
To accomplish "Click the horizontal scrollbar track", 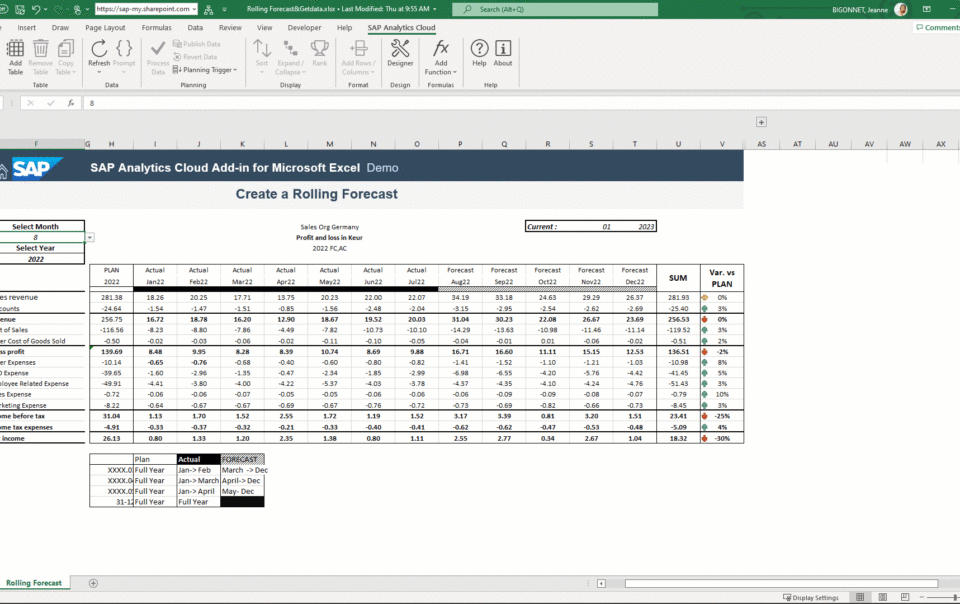I will pyautogui.click(x=781, y=583).
